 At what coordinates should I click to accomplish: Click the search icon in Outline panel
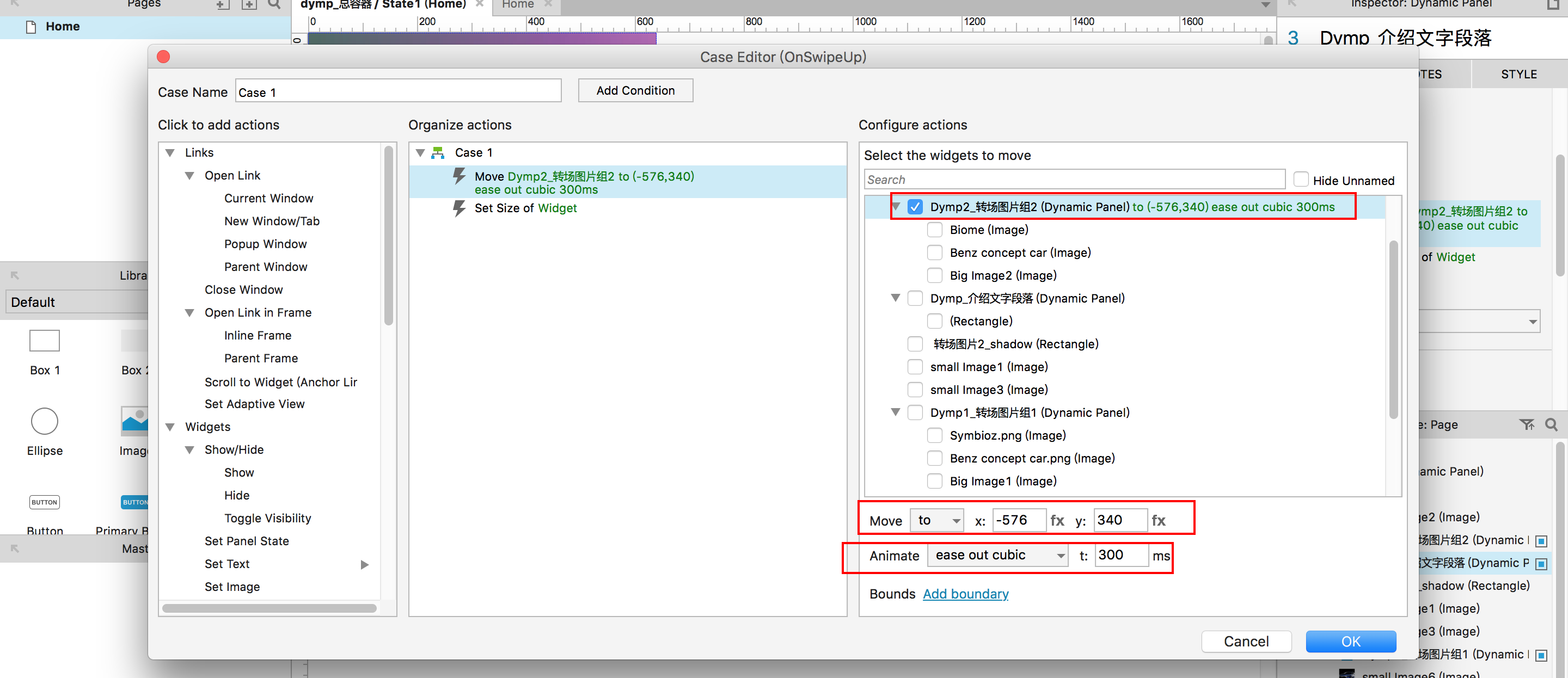pos(1551,424)
